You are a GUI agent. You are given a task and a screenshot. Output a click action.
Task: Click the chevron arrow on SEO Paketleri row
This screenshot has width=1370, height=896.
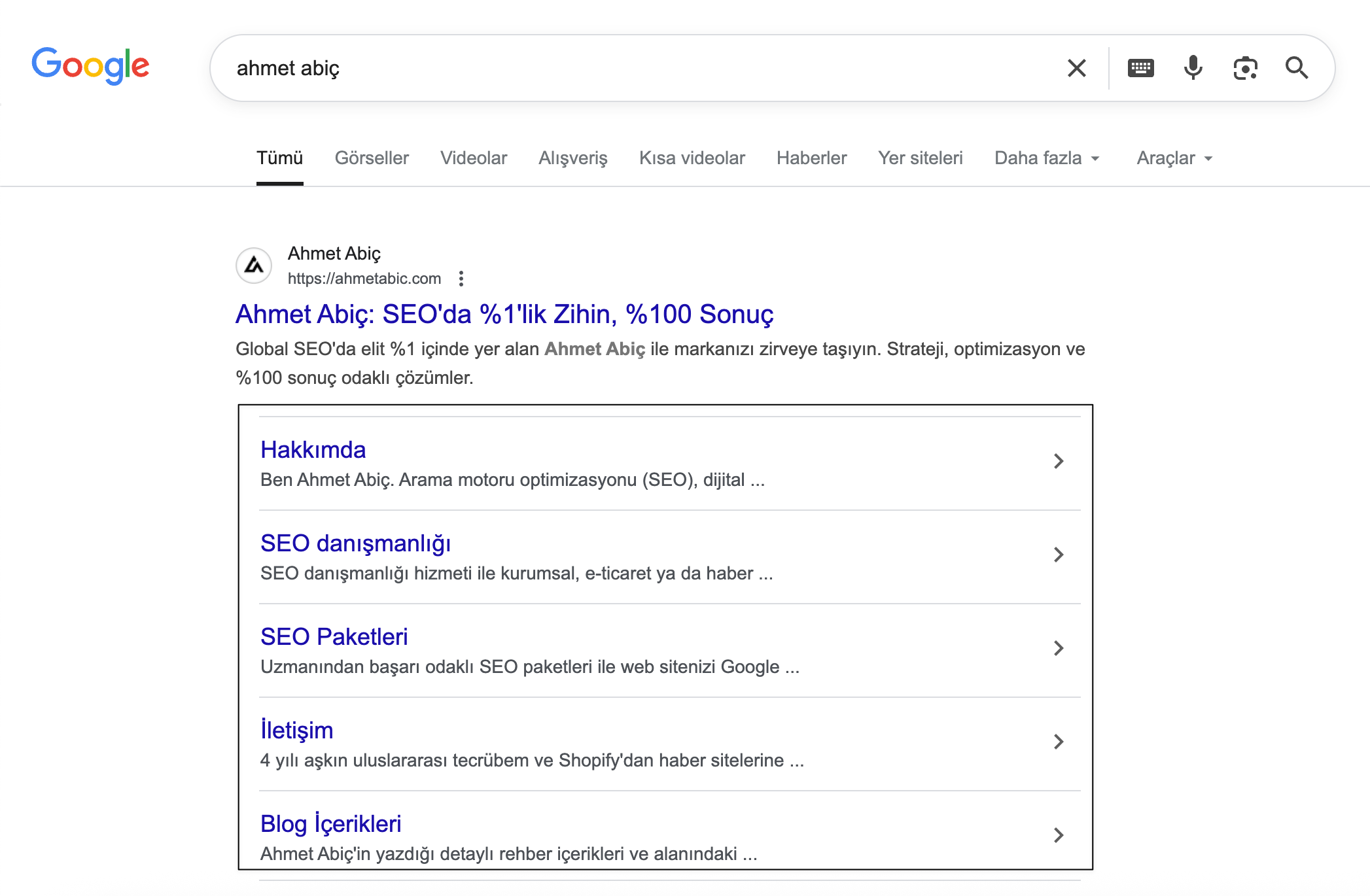(x=1059, y=648)
